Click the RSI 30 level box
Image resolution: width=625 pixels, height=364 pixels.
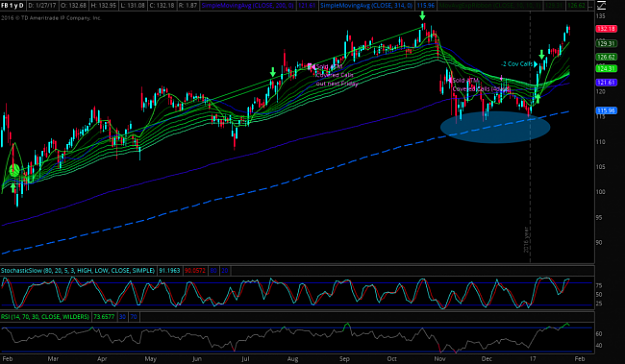122,317
